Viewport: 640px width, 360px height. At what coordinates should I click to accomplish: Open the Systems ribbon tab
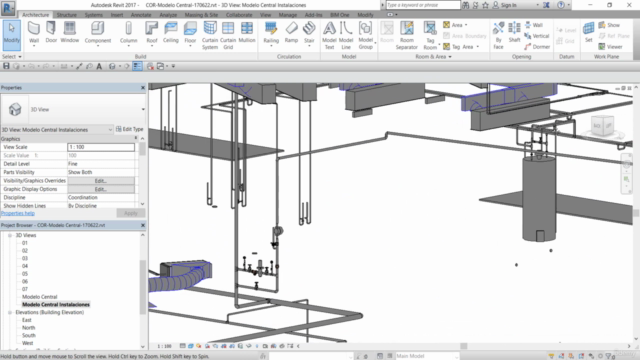coord(93,15)
